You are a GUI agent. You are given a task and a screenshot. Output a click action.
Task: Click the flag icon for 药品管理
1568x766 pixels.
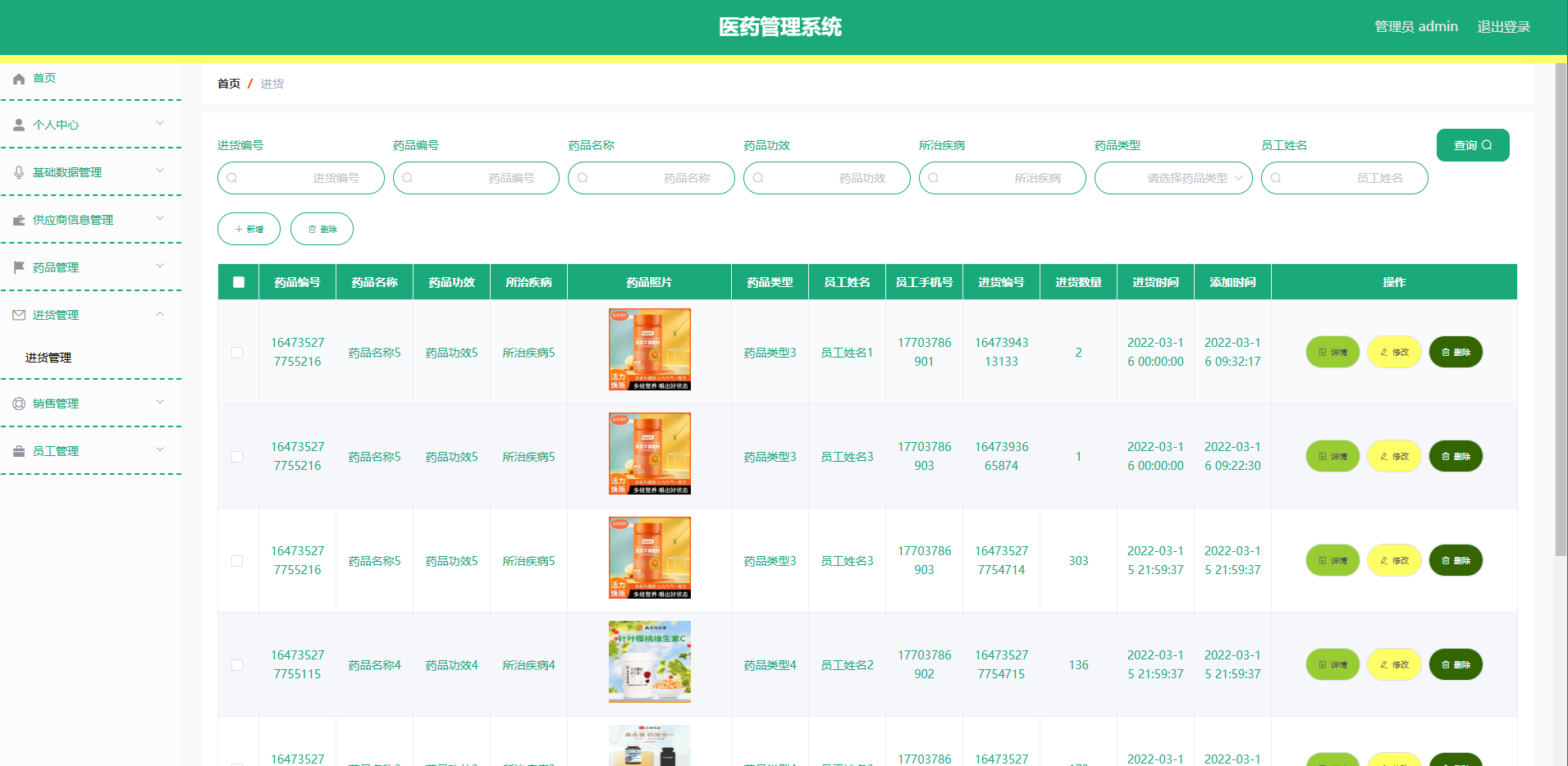click(18, 267)
